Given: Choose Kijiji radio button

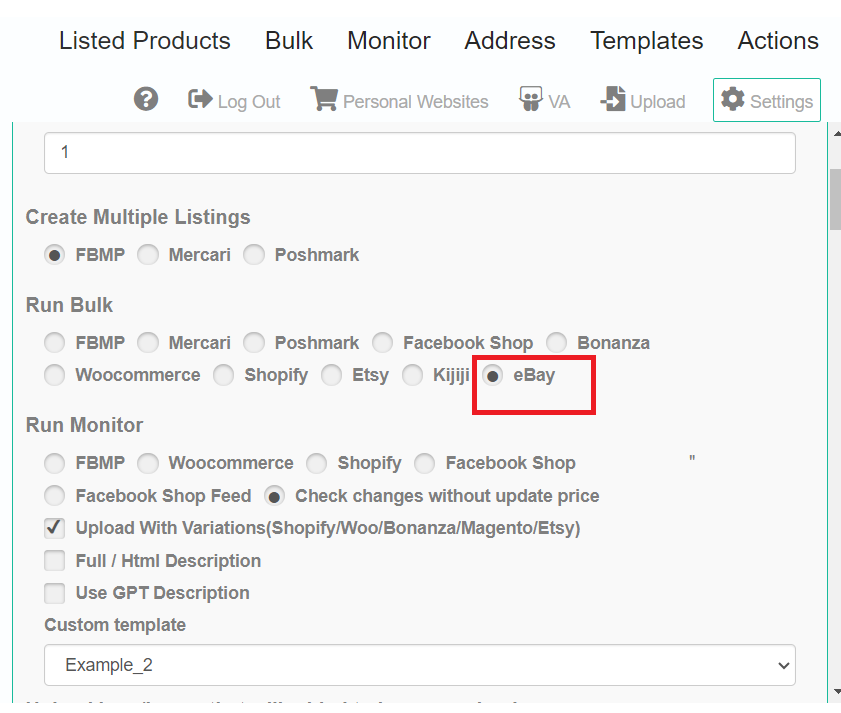Looking at the screenshot, I should click(412, 375).
